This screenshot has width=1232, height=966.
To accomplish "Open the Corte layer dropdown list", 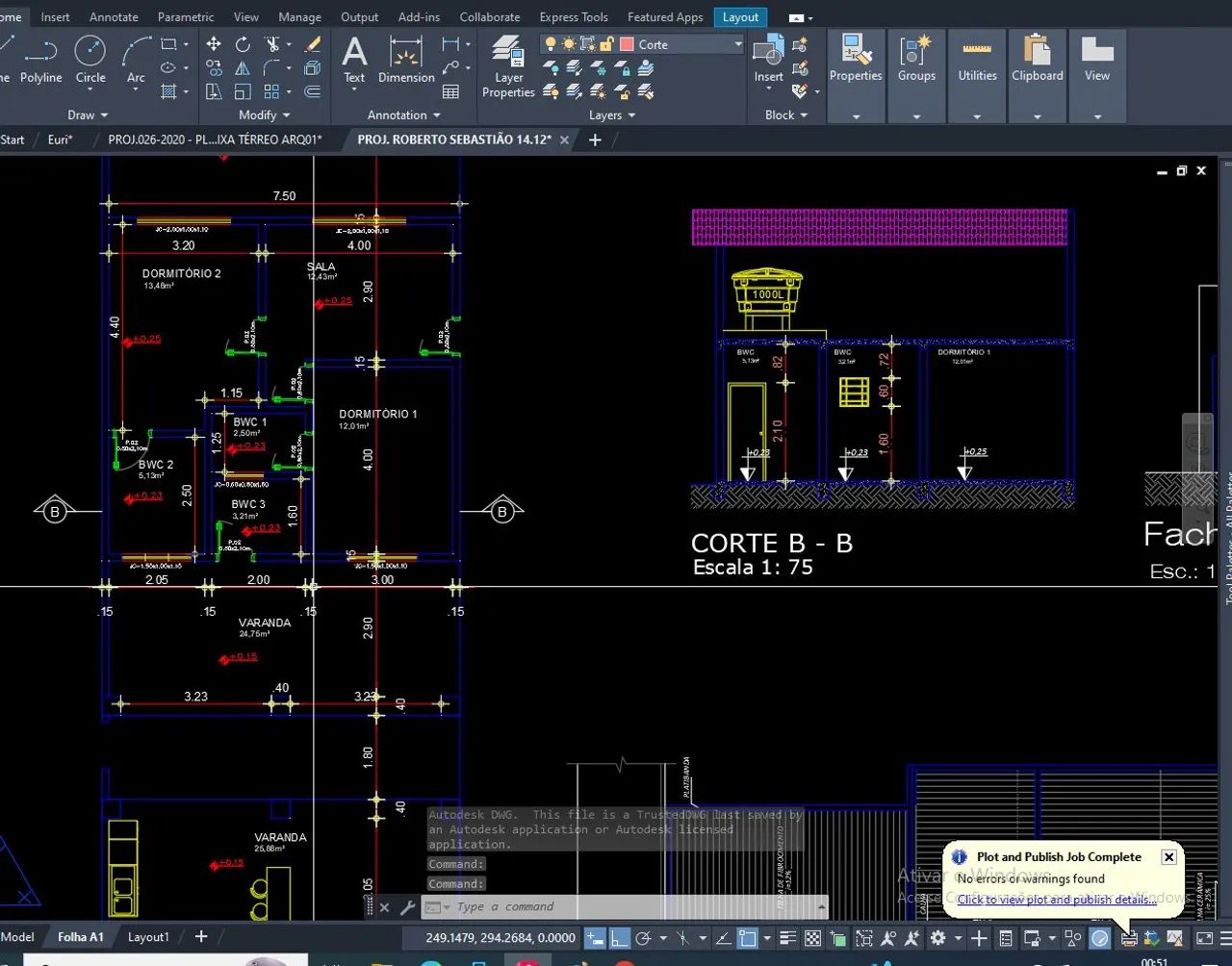I will (738, 44).
